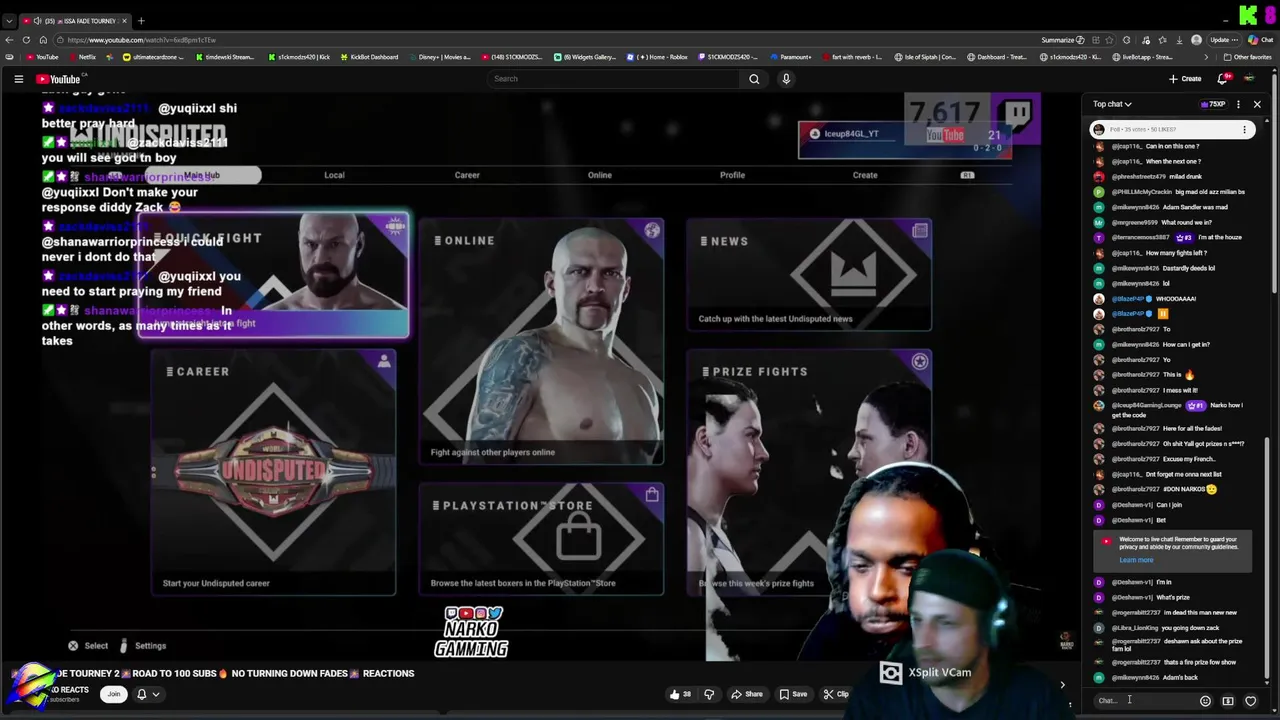Follow the Learn more link in chat
Viewport: 1280px width, 720px height.
(x=1136, y=560)
